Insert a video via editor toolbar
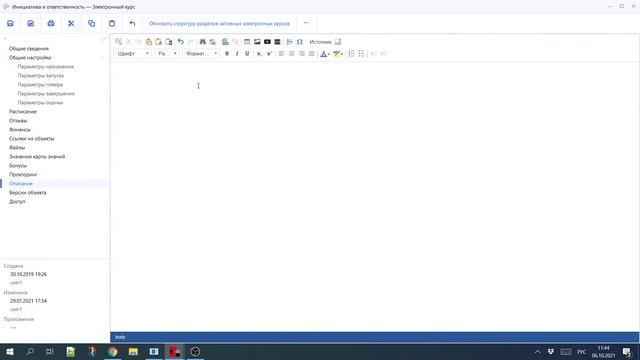This screenshot has width=640, height=360. [x=267, y=42]
